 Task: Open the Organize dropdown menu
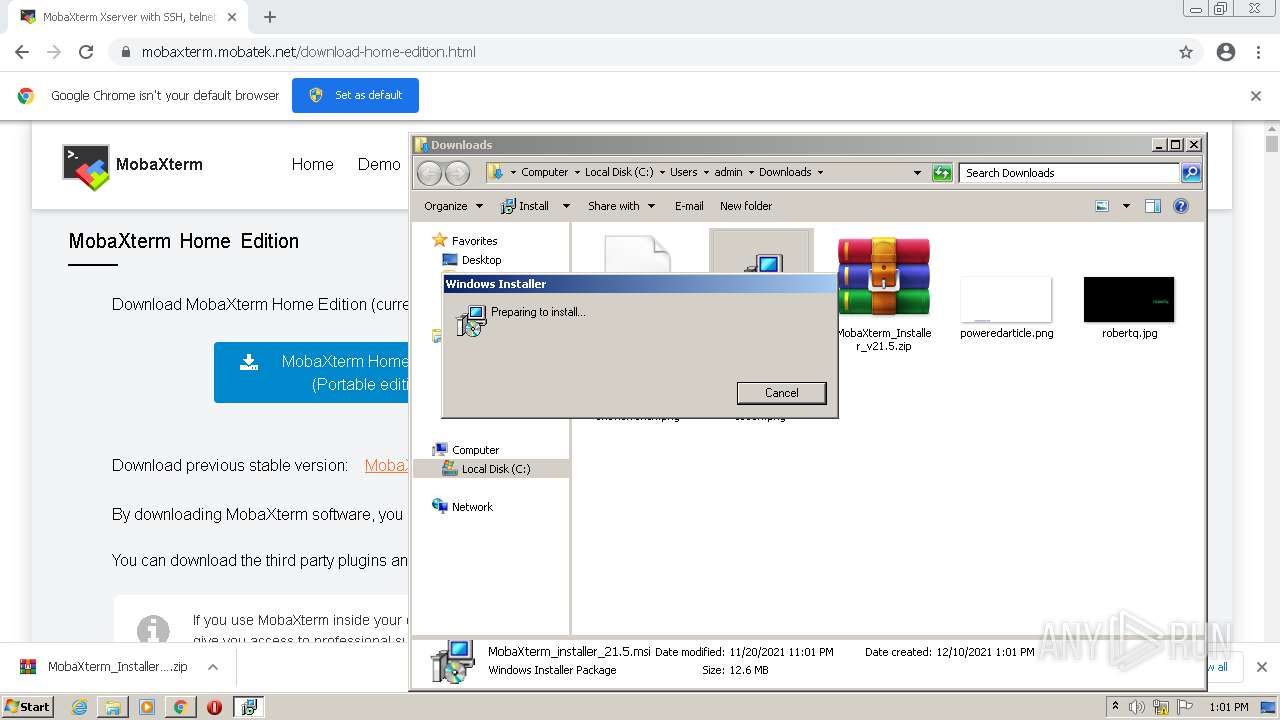point(453,206)
